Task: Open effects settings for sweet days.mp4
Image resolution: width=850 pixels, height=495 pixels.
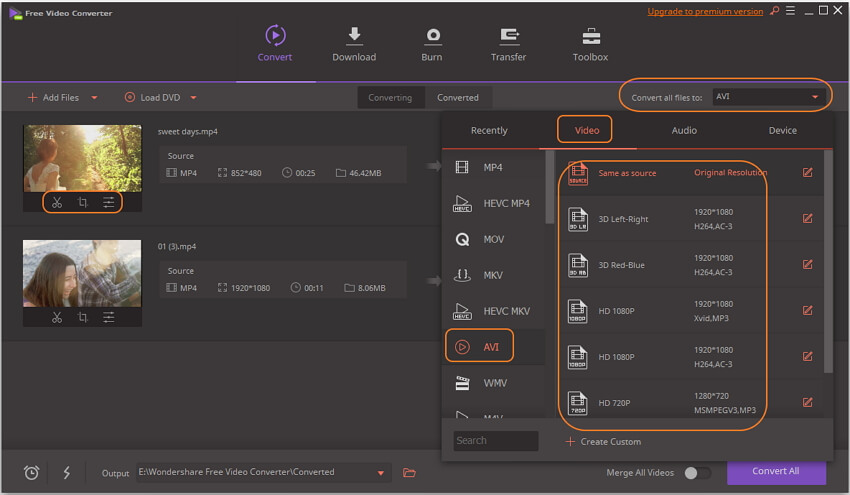Action: (108, 203)
